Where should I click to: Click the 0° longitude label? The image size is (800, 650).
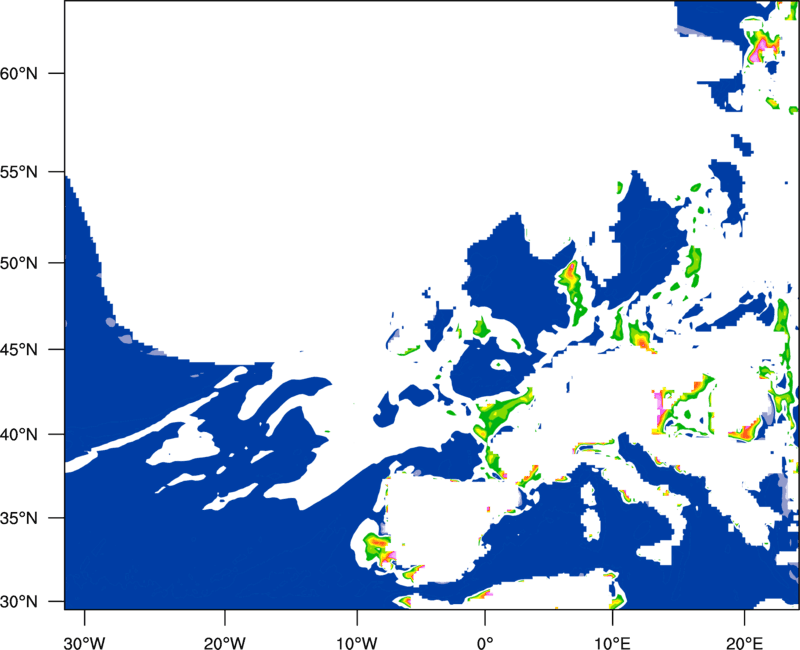click(485, 643)
